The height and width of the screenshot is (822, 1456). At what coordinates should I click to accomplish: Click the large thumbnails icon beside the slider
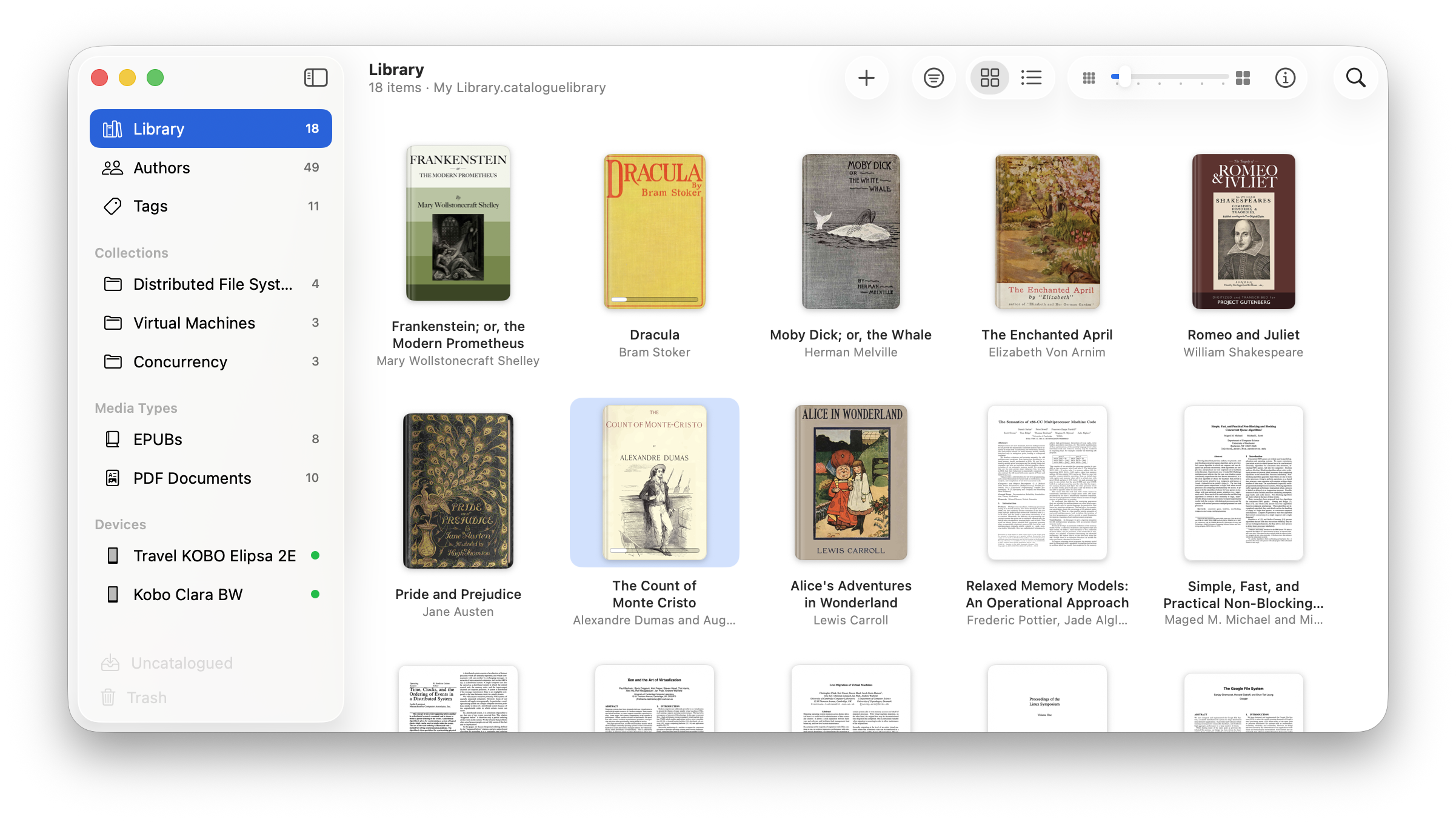click(x=1243, y=78)
